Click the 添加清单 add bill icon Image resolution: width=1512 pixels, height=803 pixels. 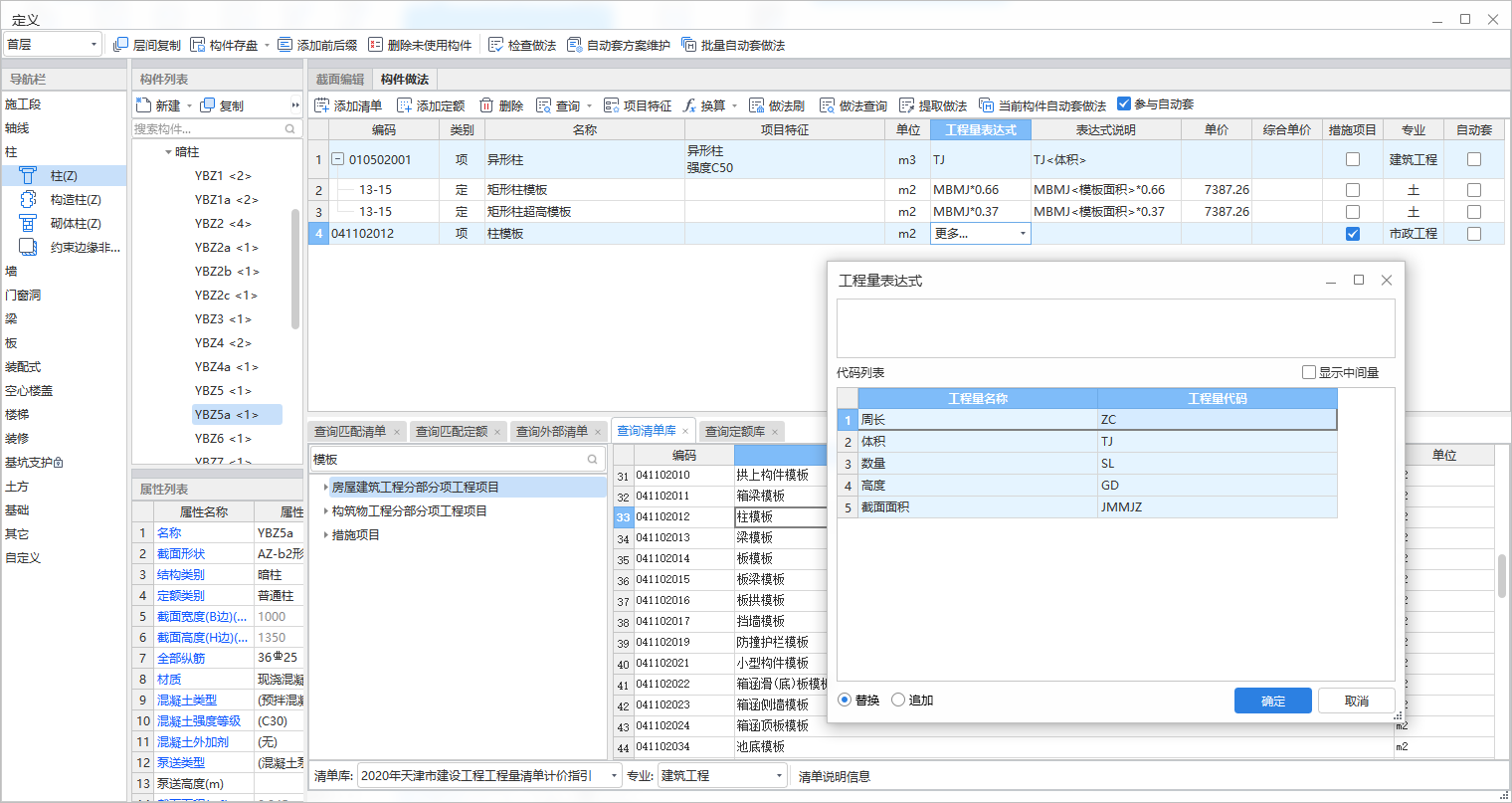(x=322, y=105)
